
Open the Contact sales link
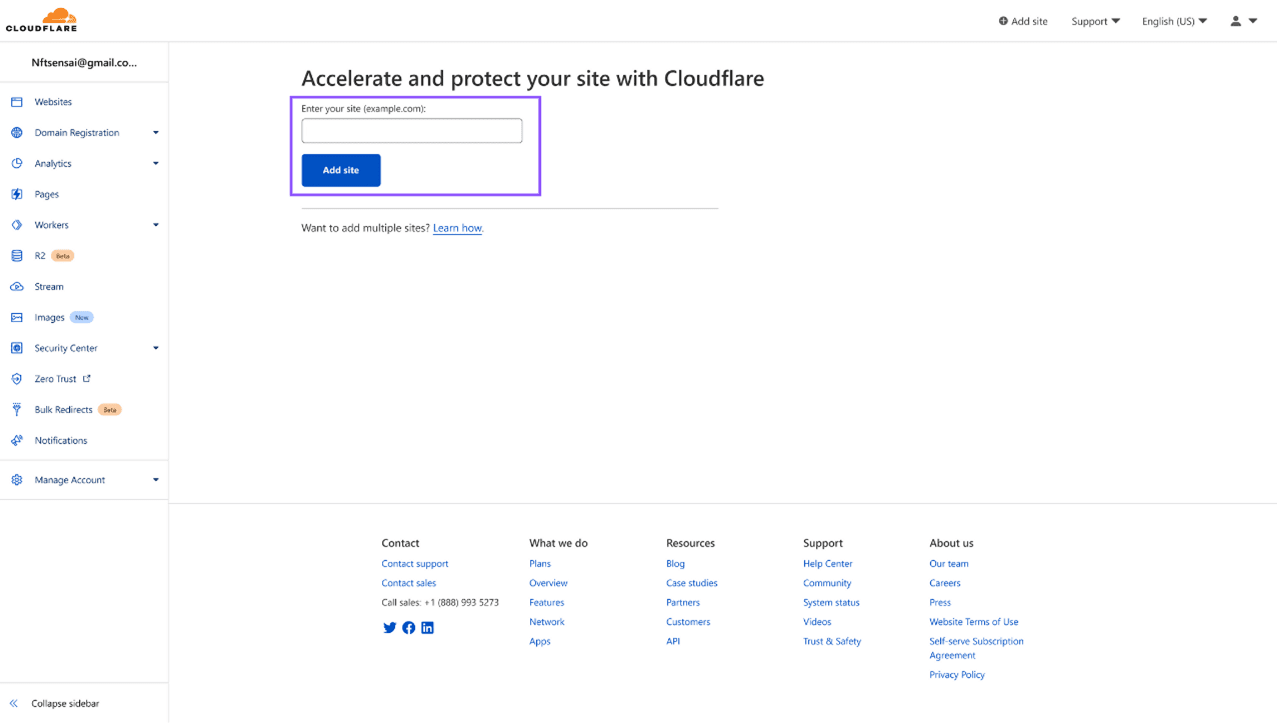409,583
